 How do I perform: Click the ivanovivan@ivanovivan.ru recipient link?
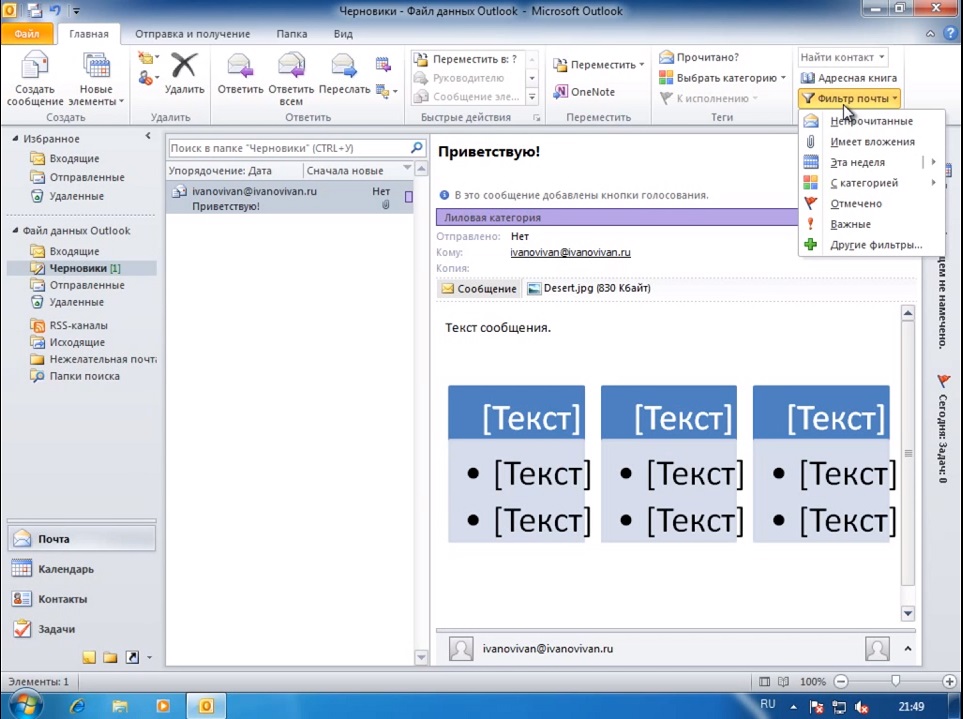pyautogui.click(x=570, y=253)
